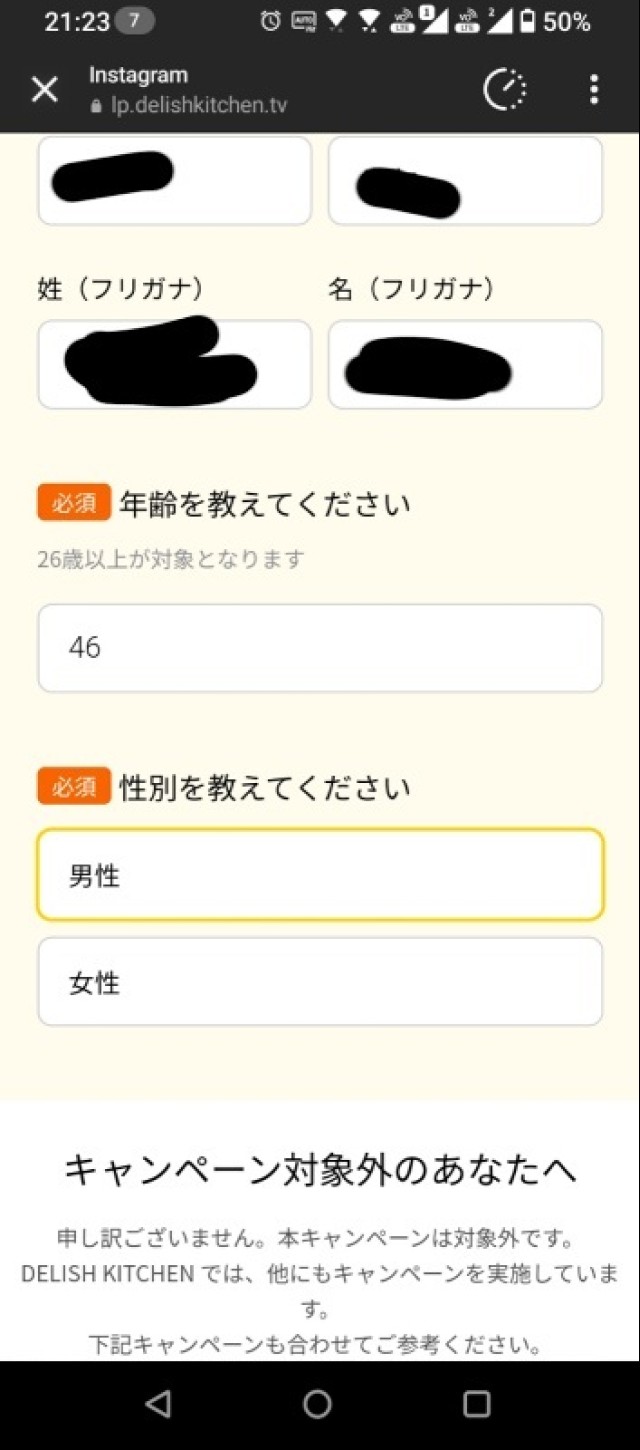
Task: Focus the 名（フリガナ）input field
Action: (x=465, y=364)
